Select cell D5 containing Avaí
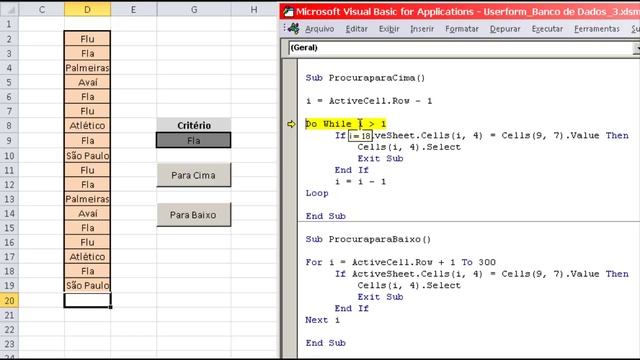 [x=87, y=82]
